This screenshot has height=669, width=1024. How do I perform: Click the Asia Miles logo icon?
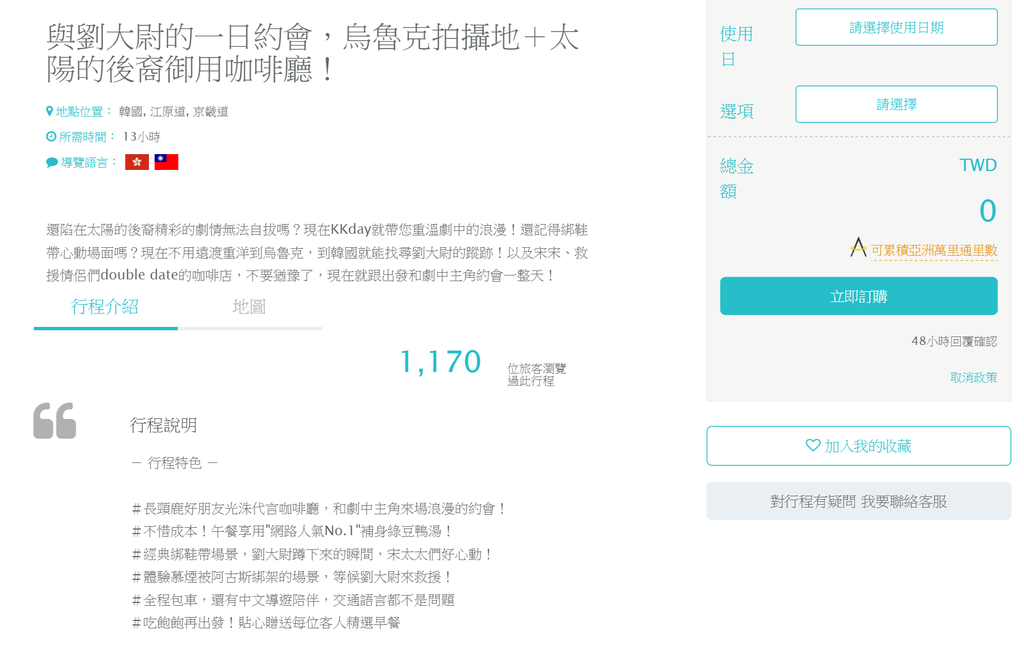coord(858,248)
